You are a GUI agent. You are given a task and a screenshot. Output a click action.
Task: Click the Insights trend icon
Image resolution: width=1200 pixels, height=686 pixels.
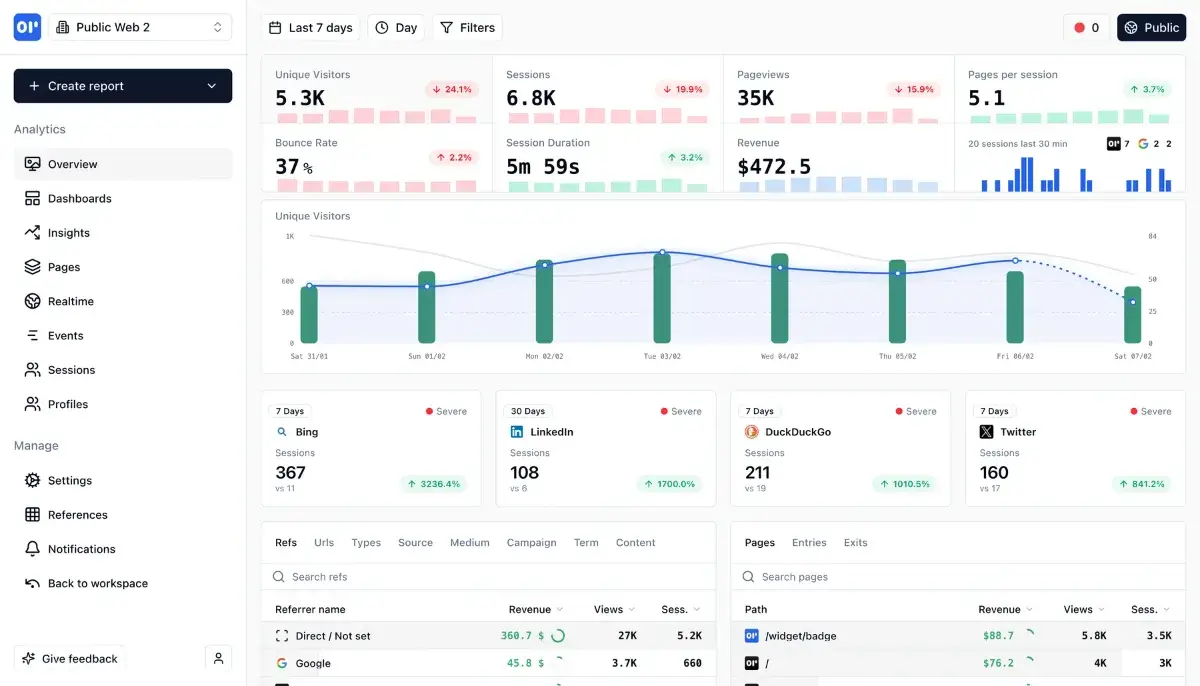click(32, 233)
